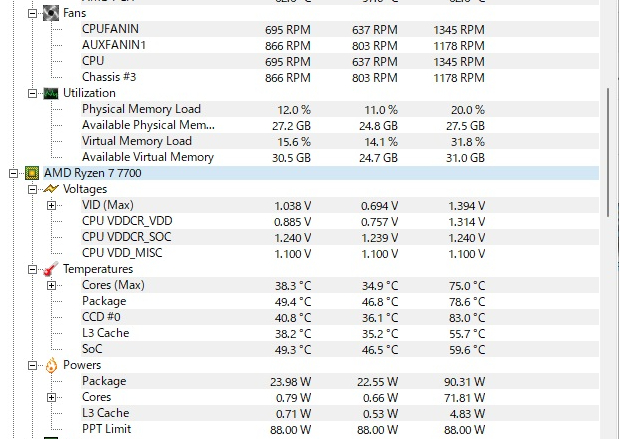
Task: Collapse the Fans section
Action: [33, 14]
